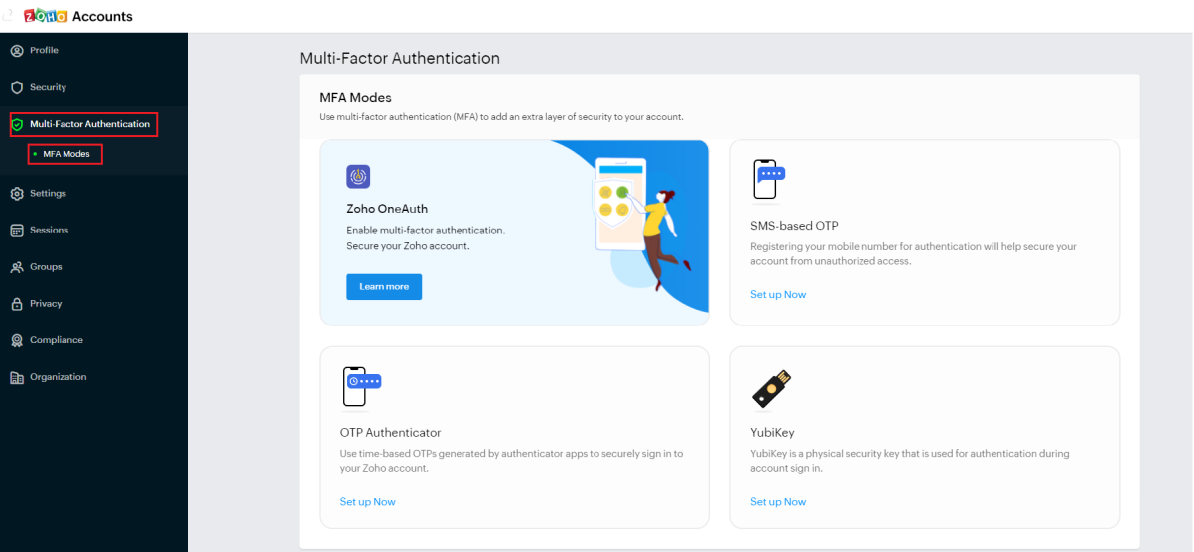Click the Multi-Factor Authentication page title
Screen dimensions: 1194x552
coord(400,59)
